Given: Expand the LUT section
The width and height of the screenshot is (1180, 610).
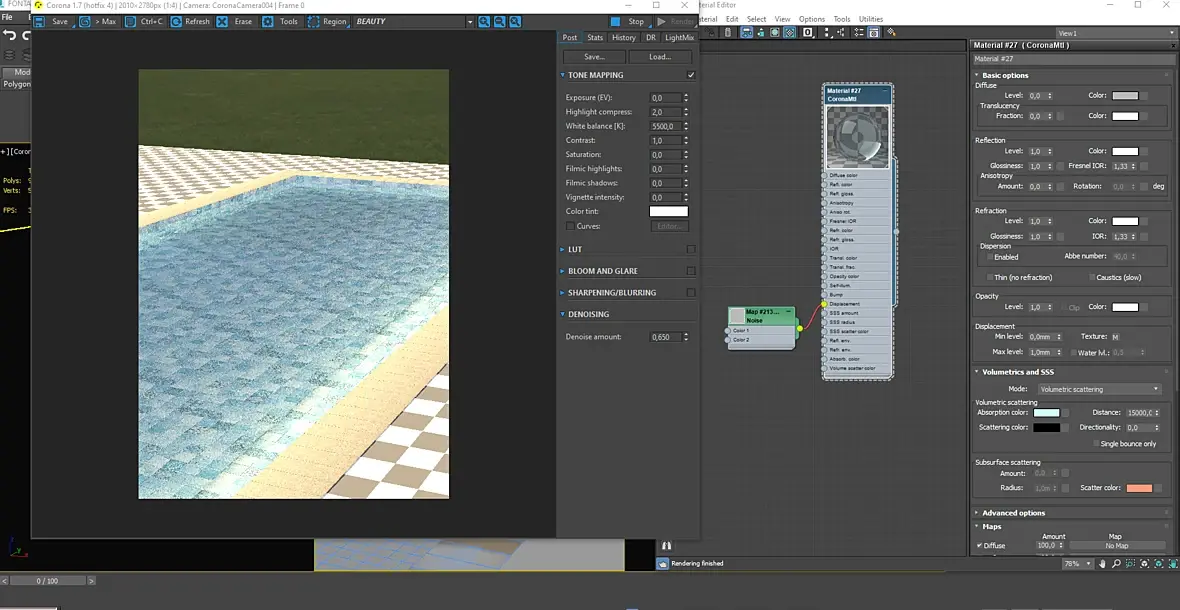Looking at the screenshot, I should click(x=574, y=249).
